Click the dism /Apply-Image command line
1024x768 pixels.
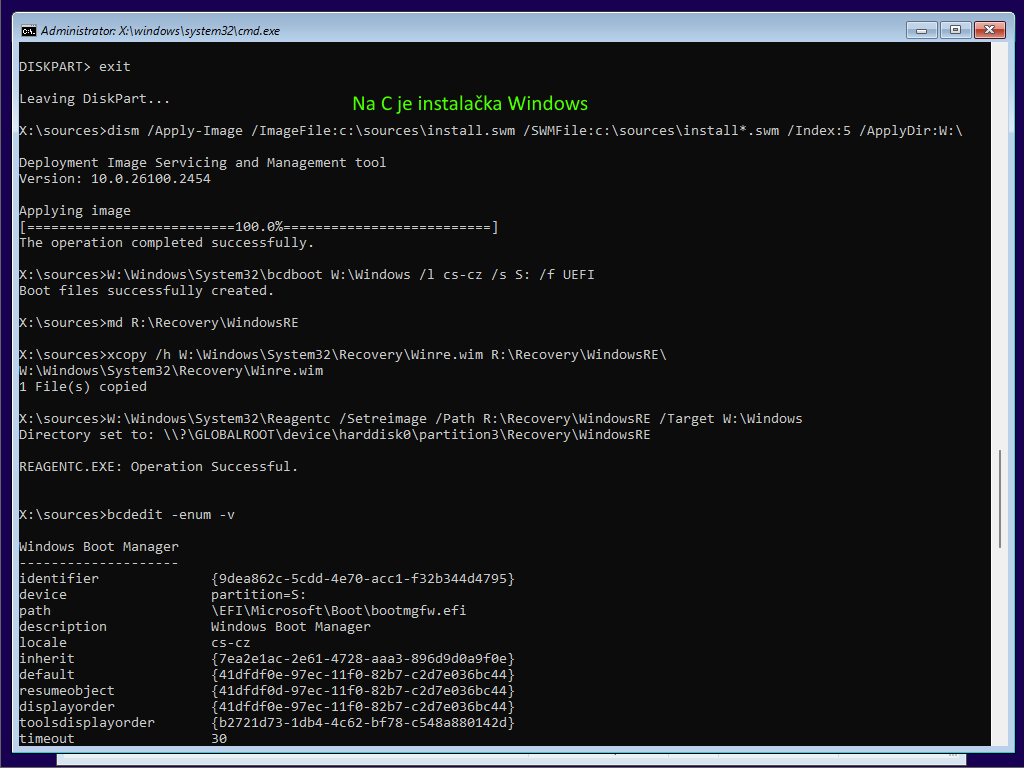490,131
